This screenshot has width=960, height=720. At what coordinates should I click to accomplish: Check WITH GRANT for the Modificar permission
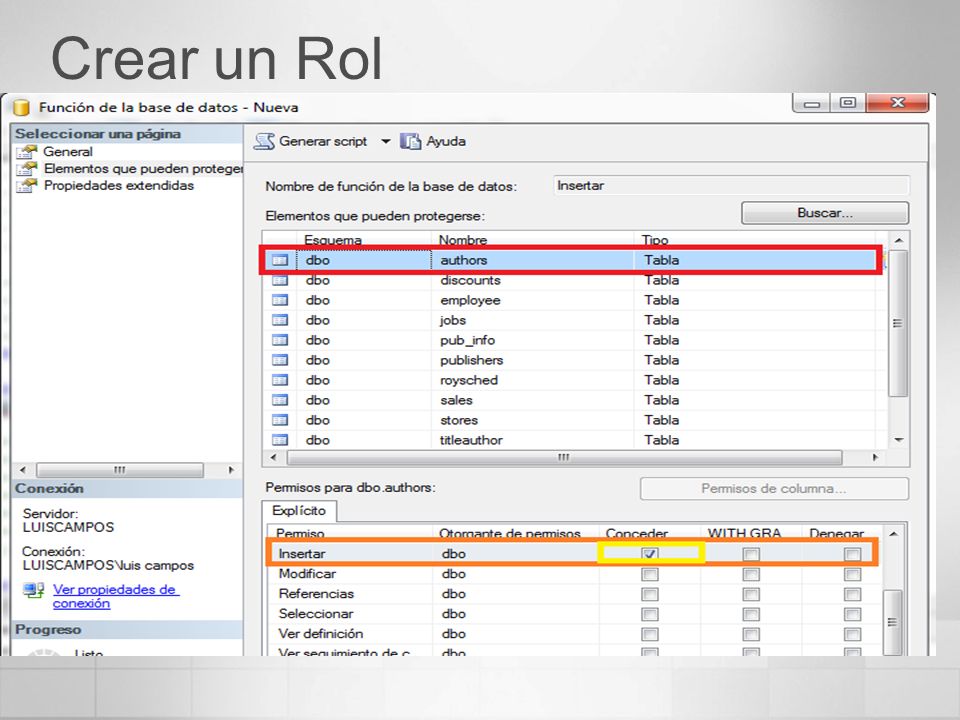pyautogui.click(x=751, y=574)
